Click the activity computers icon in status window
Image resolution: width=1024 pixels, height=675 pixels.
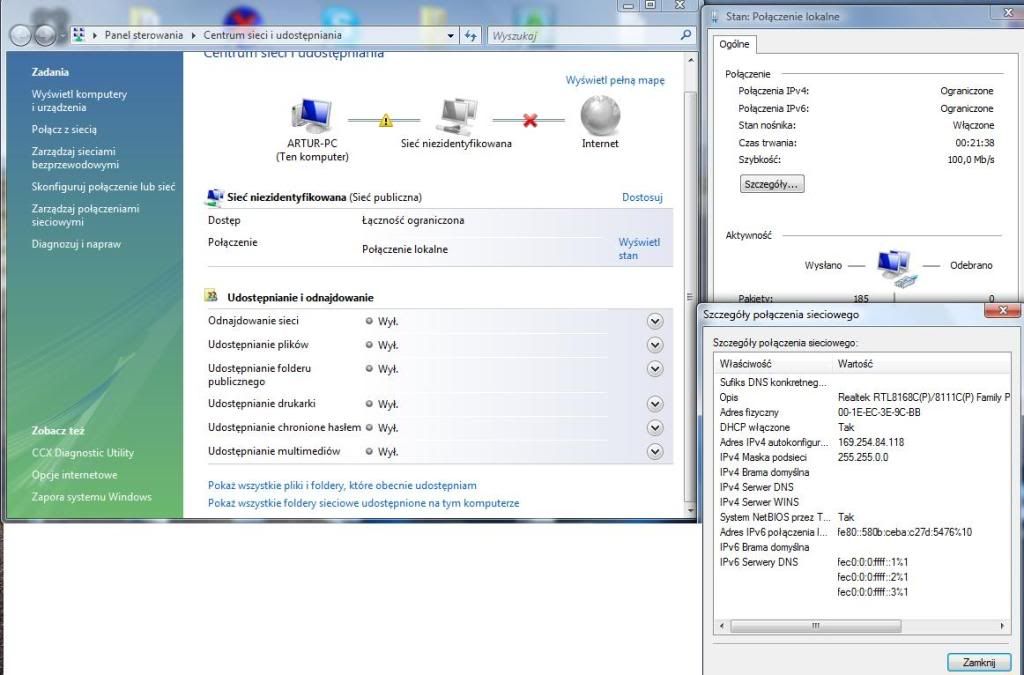tap(895, 268)
